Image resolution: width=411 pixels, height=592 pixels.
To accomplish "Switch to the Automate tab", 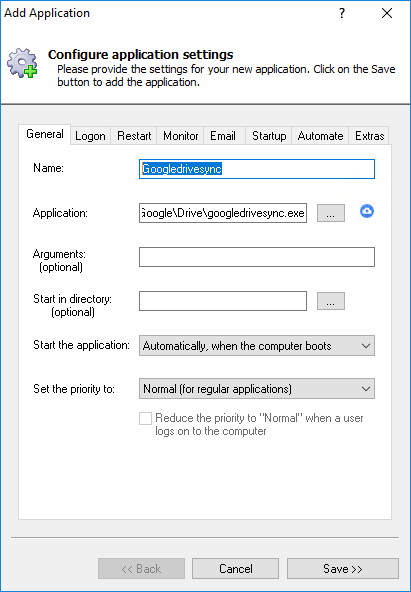I will (320, 136).
